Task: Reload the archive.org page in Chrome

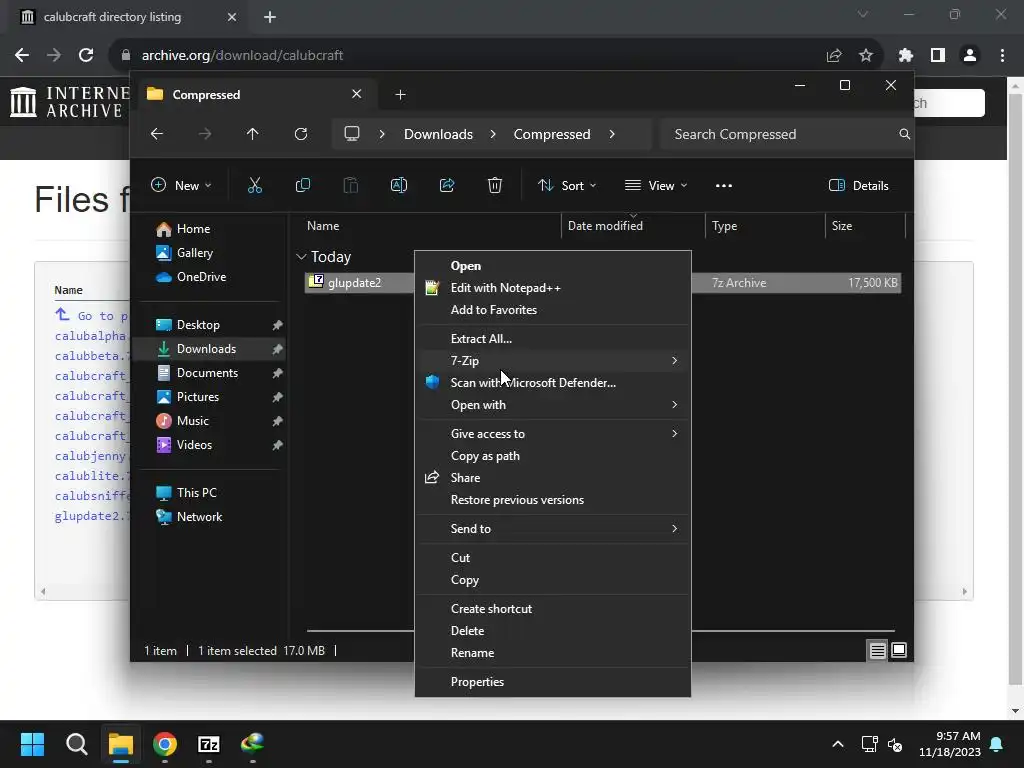Action: pyautogui.click(x=86, y=56)
